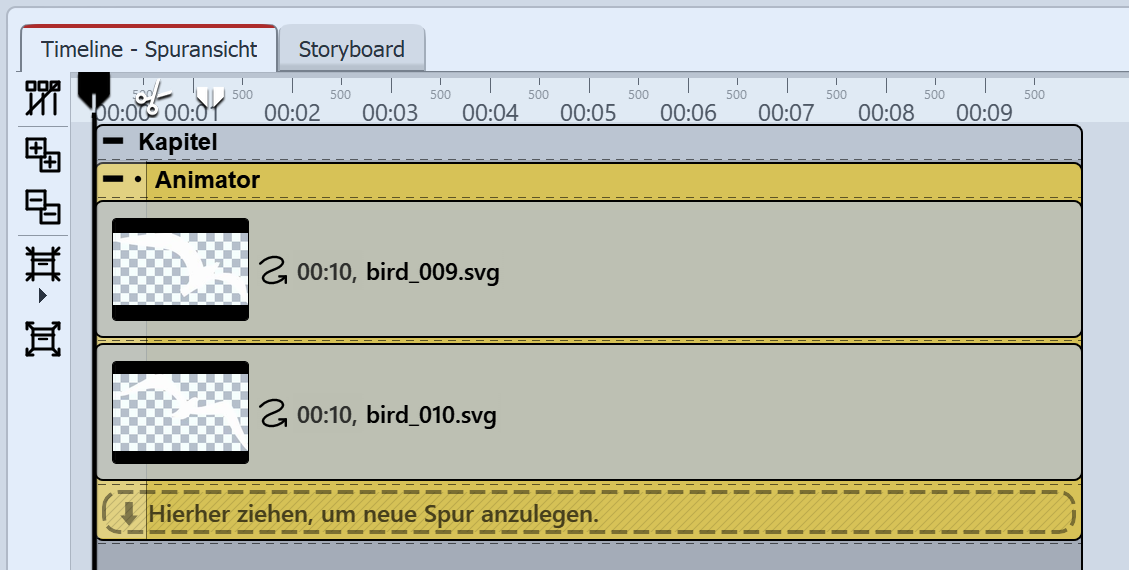Toggle the dot marker next to Animator
The height and width of the screenshot is (570, 1129).
point(137,181)
